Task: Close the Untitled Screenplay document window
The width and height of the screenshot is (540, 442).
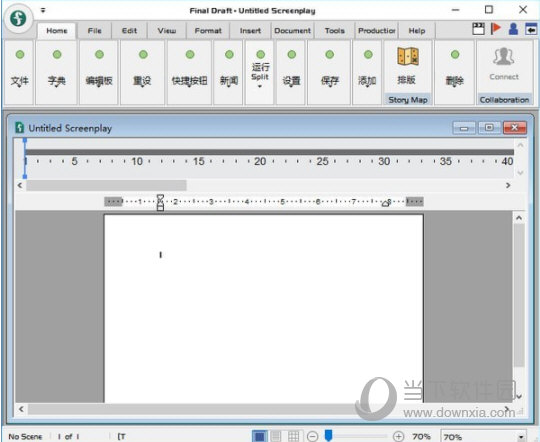Action: [515, 128]
